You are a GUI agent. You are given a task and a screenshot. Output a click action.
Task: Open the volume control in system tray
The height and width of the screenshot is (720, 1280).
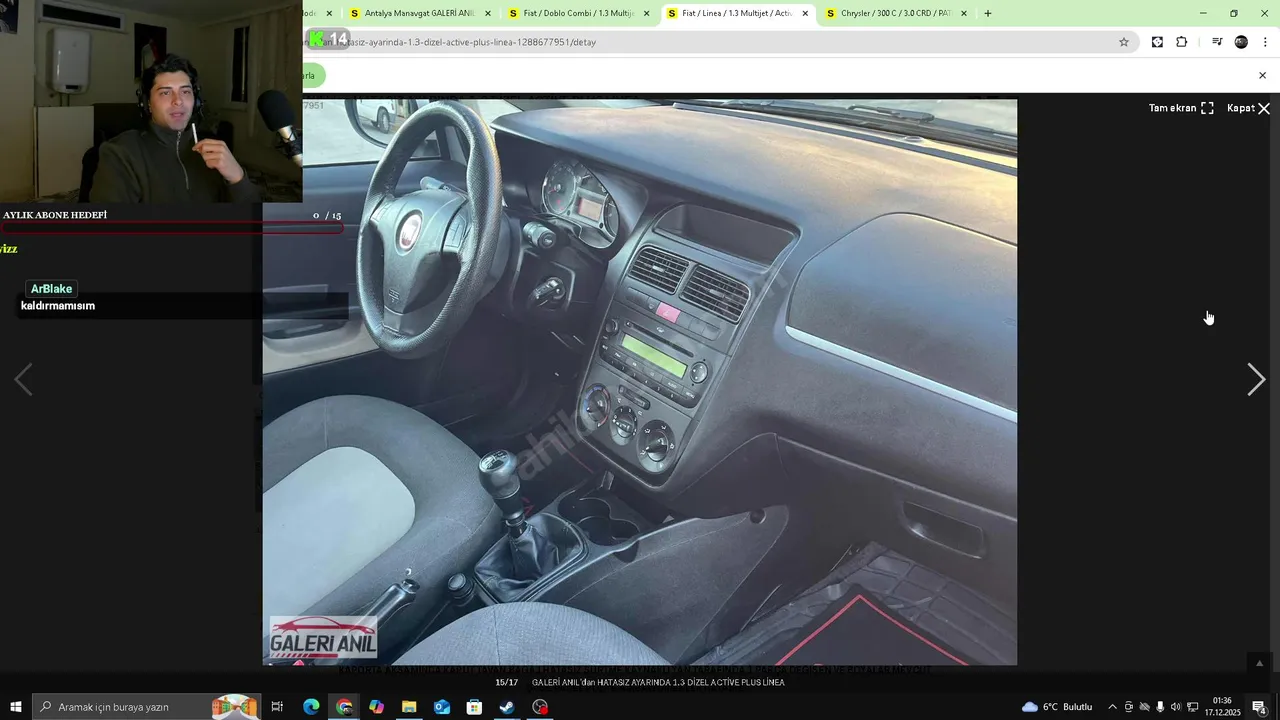click(x=1176, y=707)
